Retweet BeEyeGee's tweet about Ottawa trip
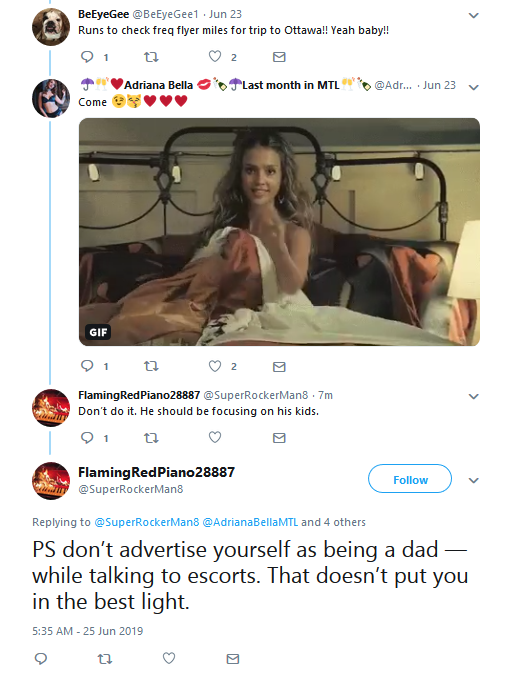This screenshot has height=688, width=512. [x=151, y=57]
